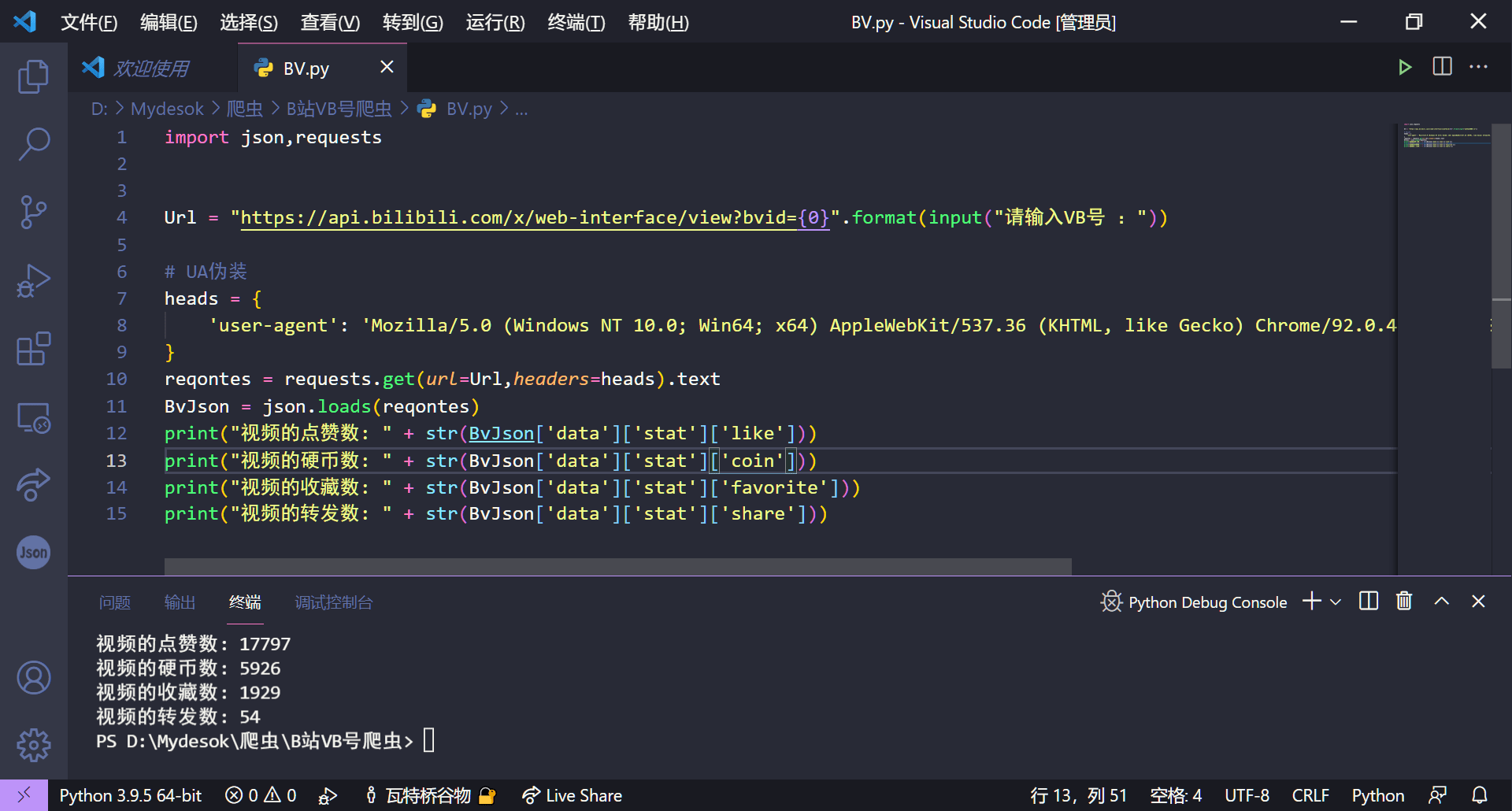This screenshot has width=1512, height=811.
Task: Open the Remote Explorer view
Action: [33, 417]
